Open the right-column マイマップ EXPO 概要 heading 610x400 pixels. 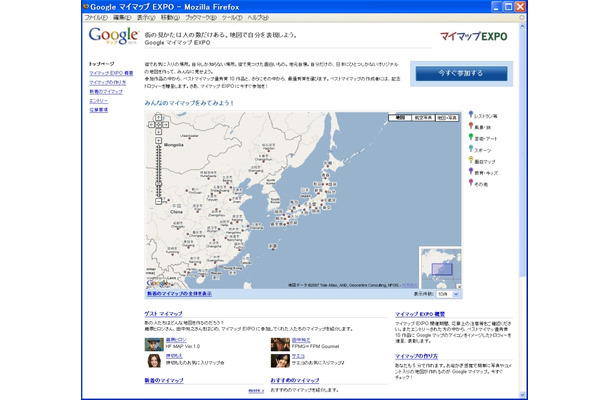click(420, 314)
